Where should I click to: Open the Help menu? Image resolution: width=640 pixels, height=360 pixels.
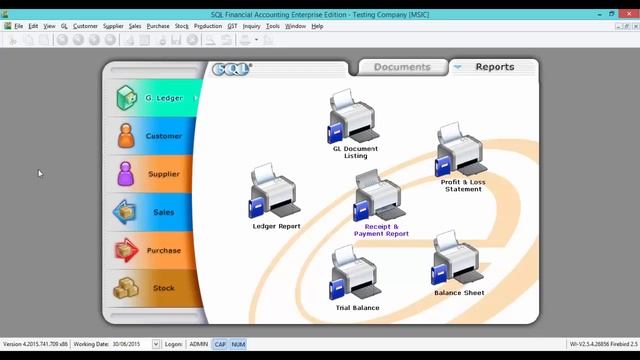point(317,26)
